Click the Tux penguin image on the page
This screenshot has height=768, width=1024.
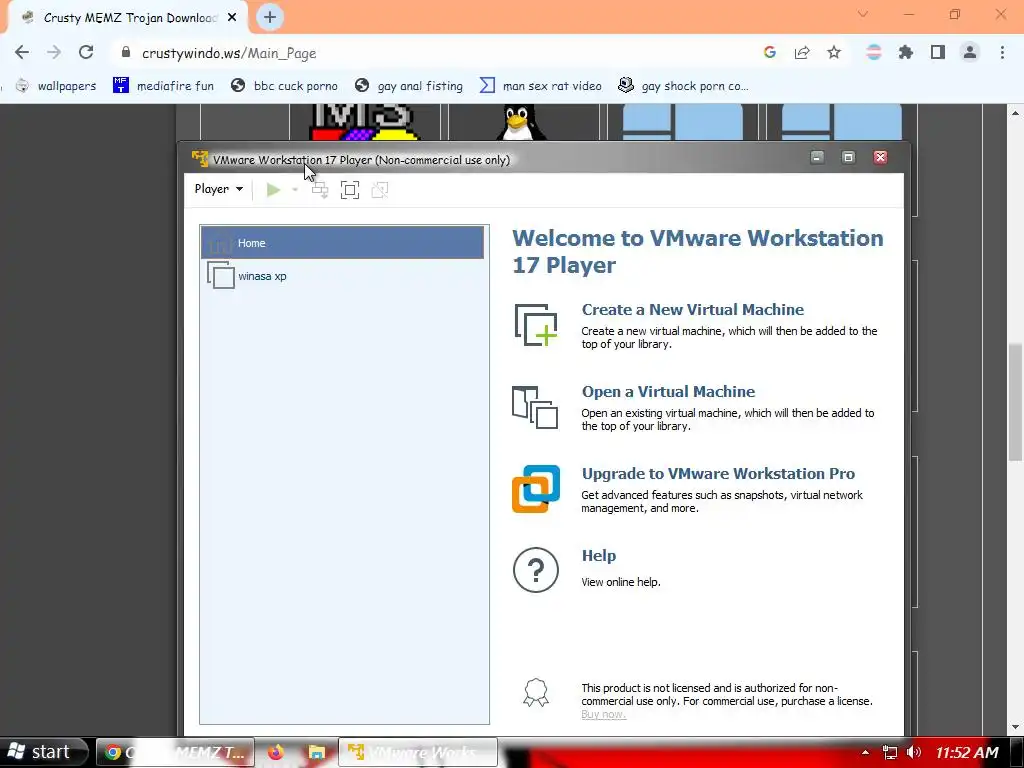520,122
